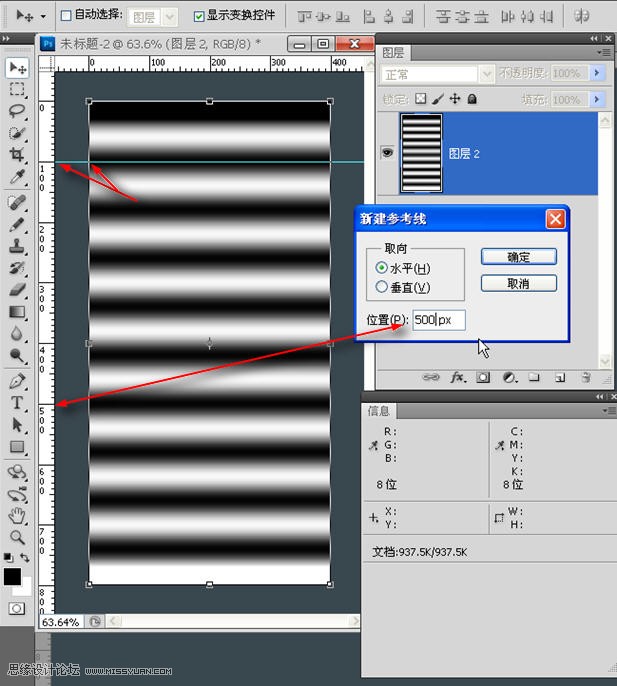Open the opacity slider arrow
Image resolution: width=617 pixels, height=686 pixels.
tap(597, 73)
